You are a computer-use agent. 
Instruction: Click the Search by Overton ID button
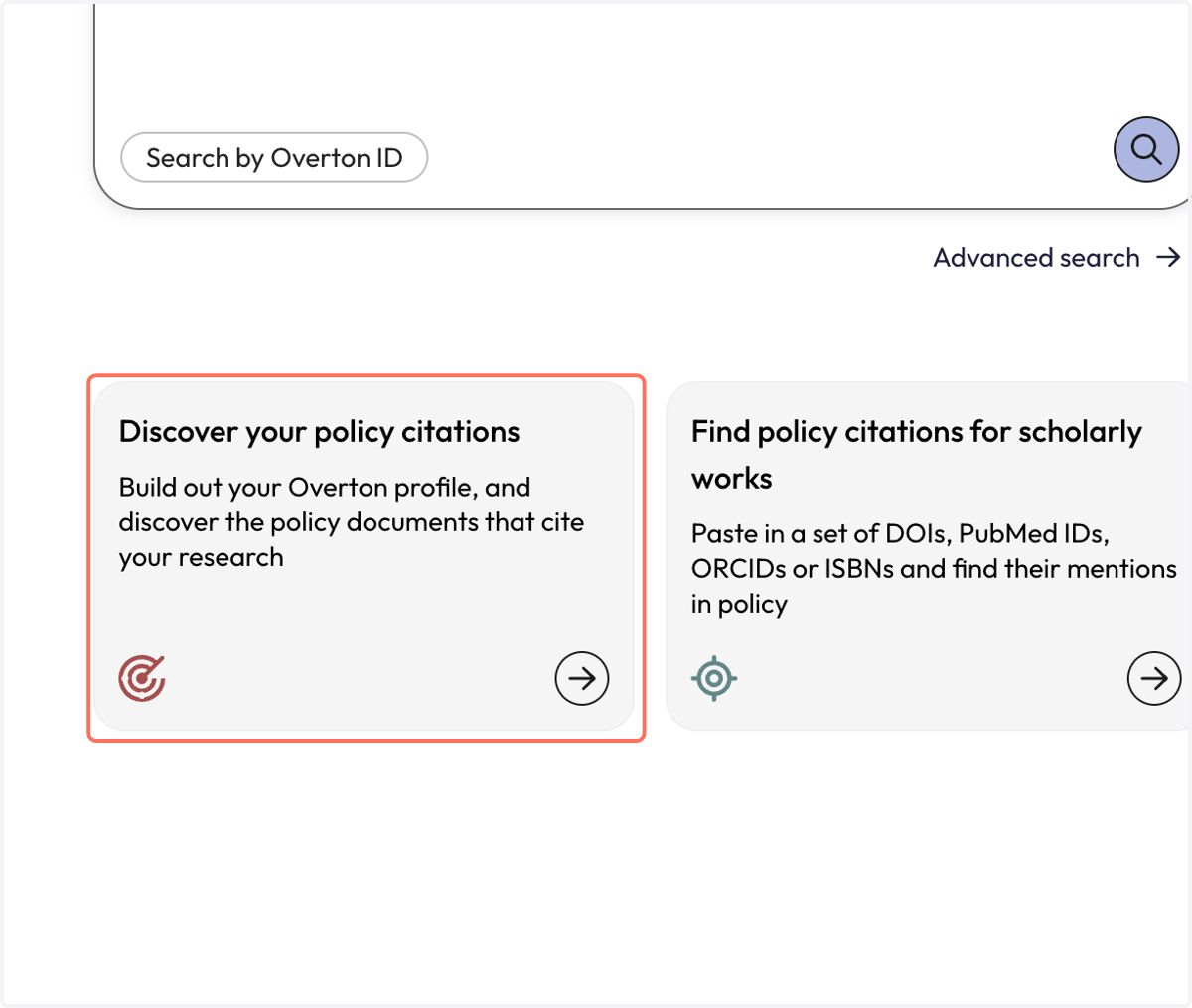point(274,158)
